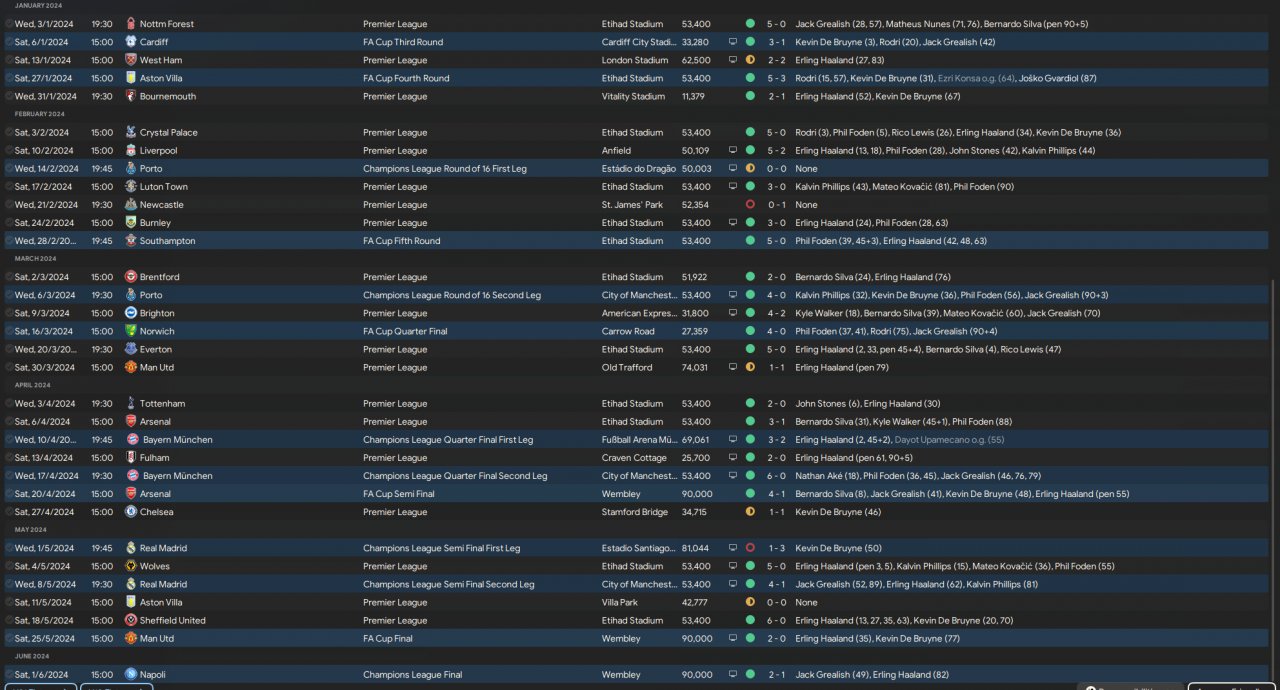Viewport: 1280px width, 690px height.
Task: Tick the circle for Sat, 13/1/2024 fixture
Action: 9,60
